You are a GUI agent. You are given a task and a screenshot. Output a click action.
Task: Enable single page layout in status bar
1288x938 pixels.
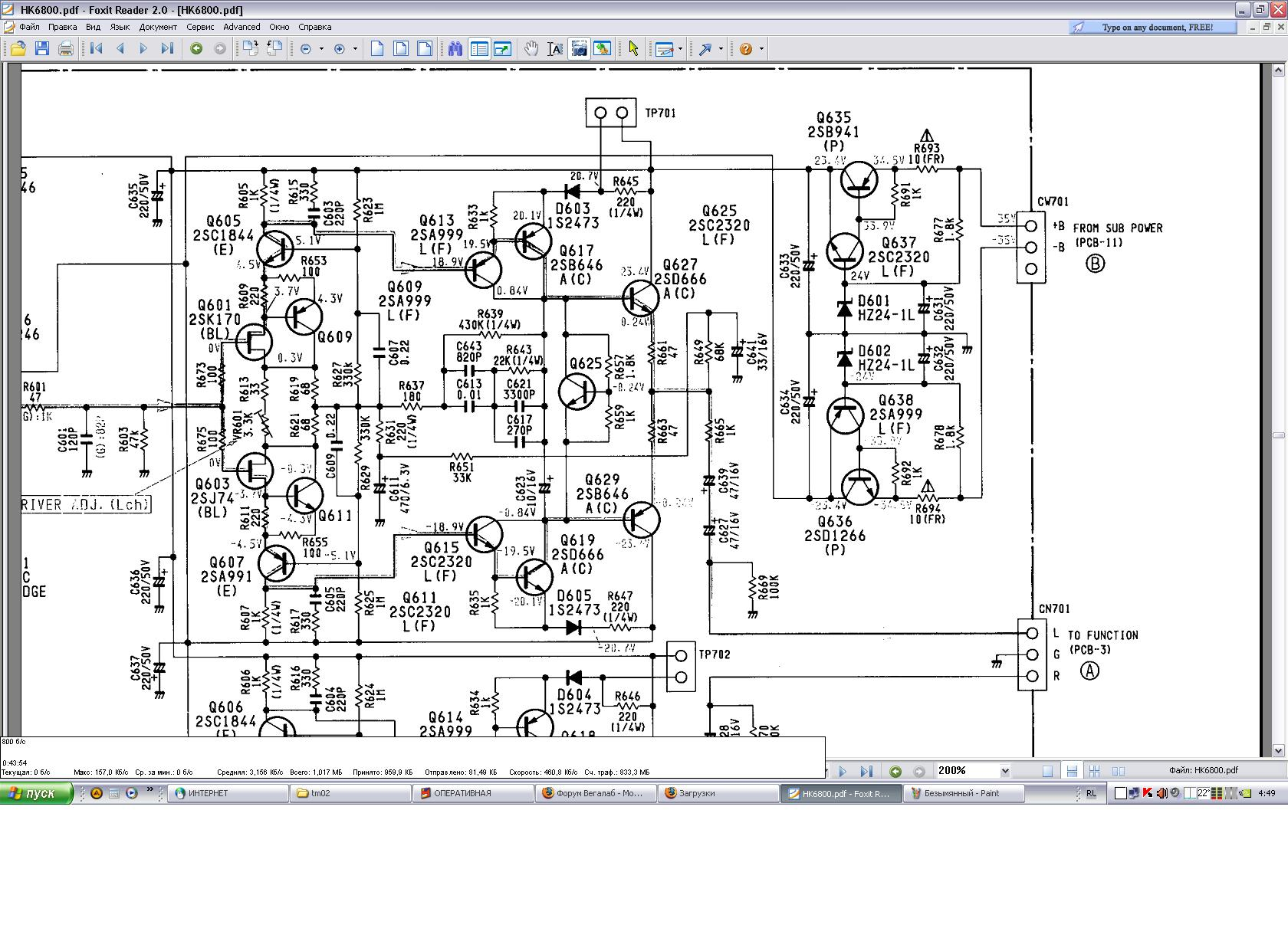point(1048,771)
